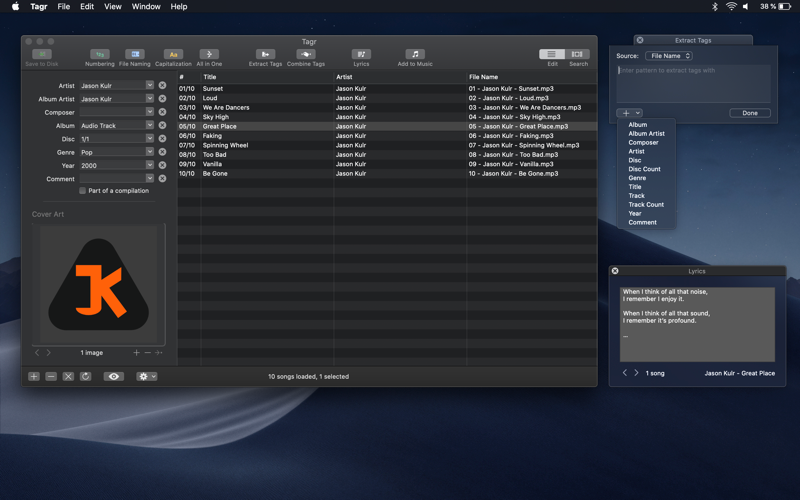Image resolution: width=800 pixels, height=500 pixels.
Task: Clear the Comment field
Action: coord(162,178)
